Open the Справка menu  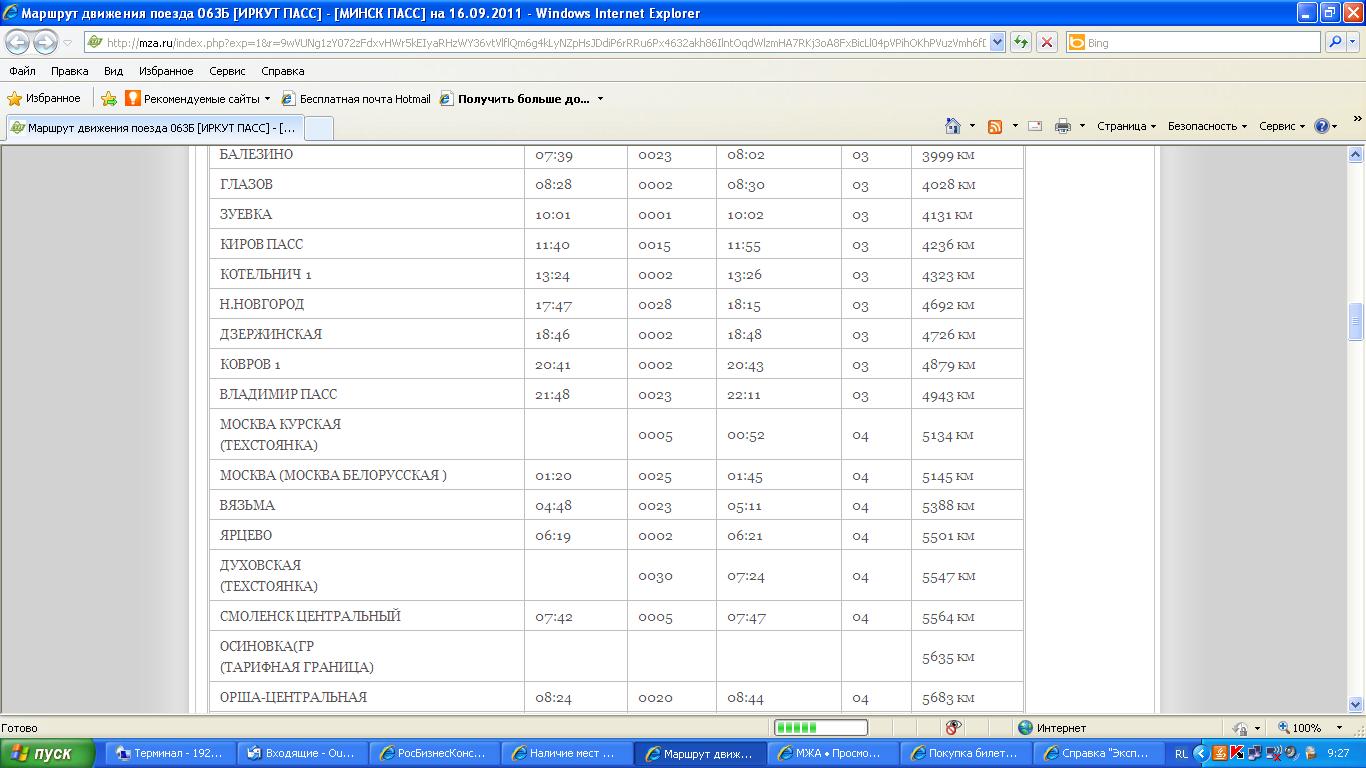click(x=282, y=71)
